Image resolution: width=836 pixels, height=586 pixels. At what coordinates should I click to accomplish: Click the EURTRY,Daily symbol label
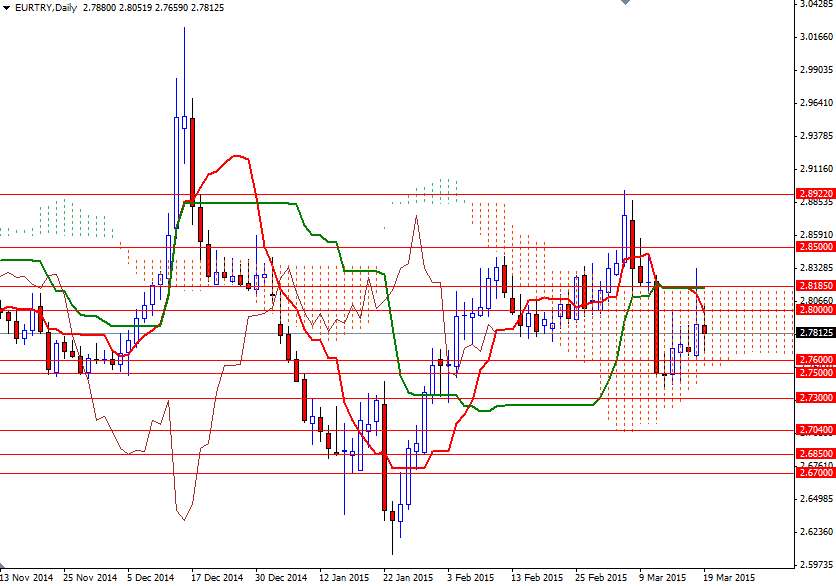coord(46,7)
